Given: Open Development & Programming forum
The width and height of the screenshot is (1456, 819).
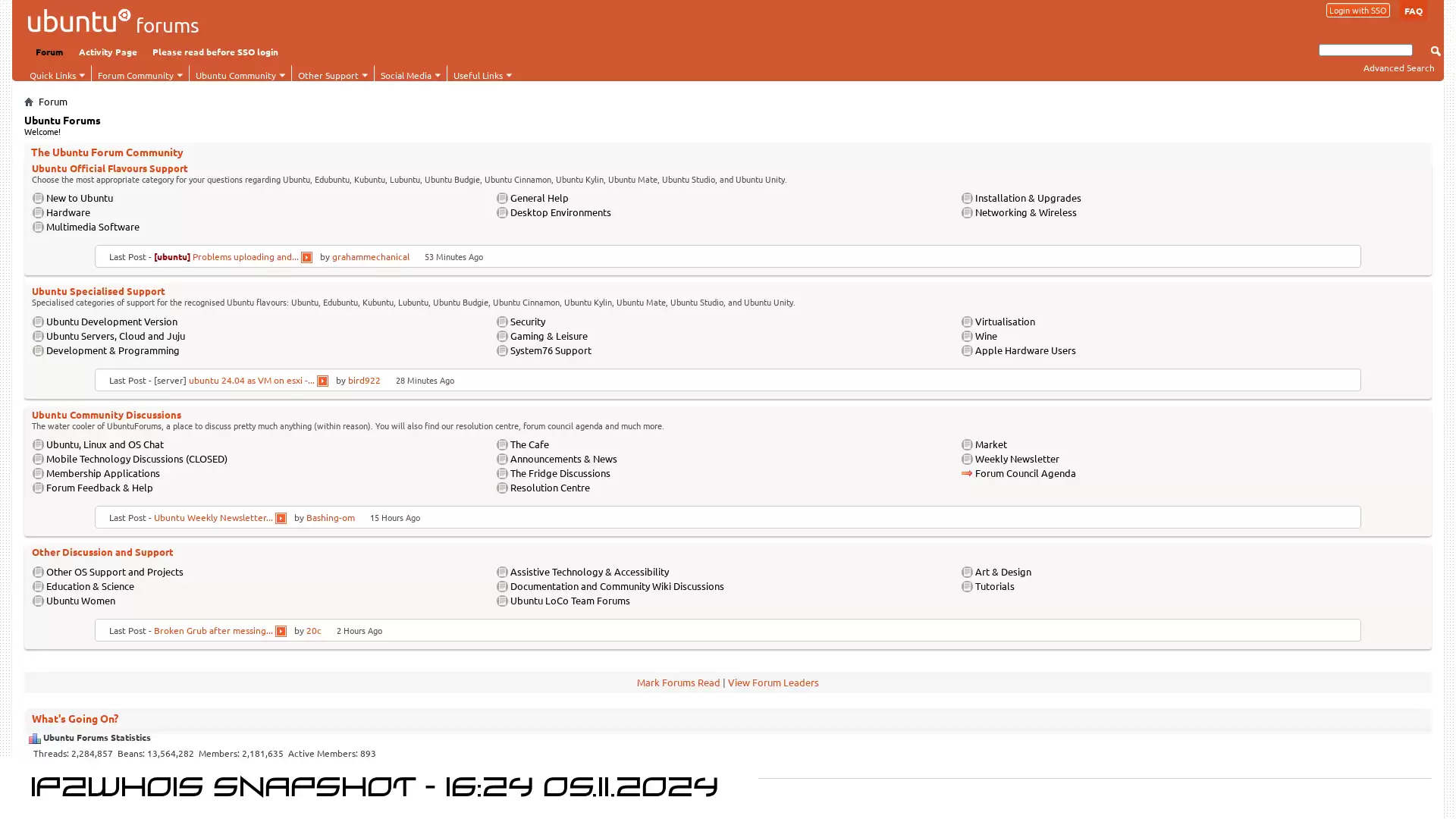Looking at the screenshot, I should pyautogui.click(x=112, y=351).
